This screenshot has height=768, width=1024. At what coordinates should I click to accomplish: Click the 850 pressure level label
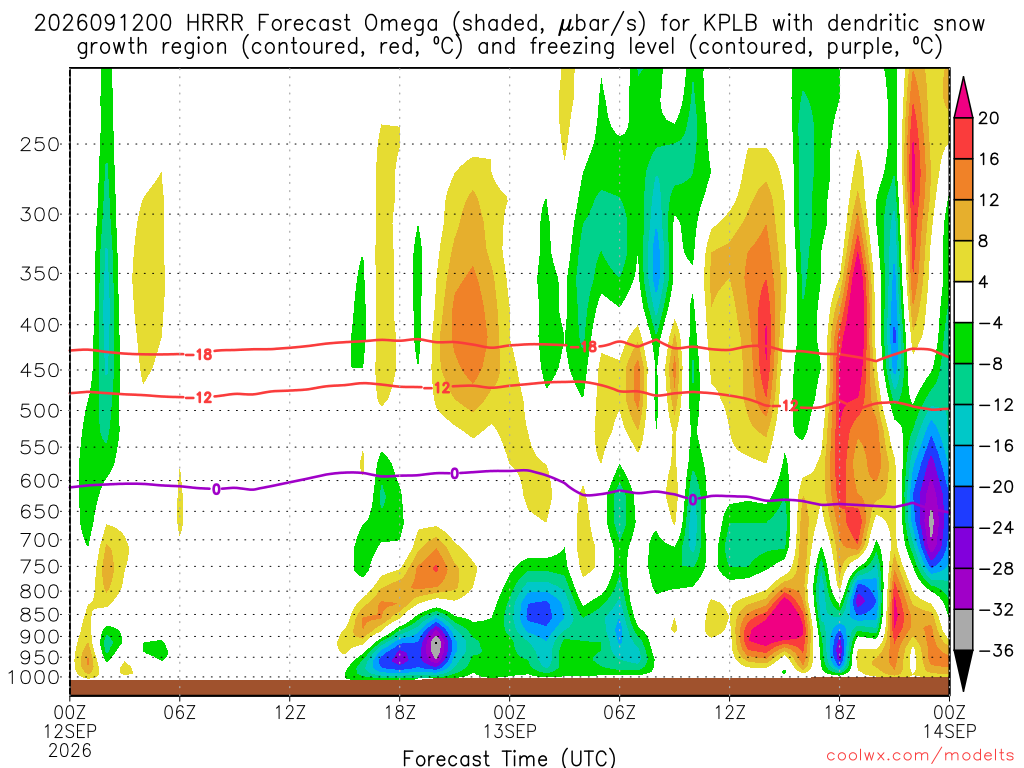pos(40,615)
